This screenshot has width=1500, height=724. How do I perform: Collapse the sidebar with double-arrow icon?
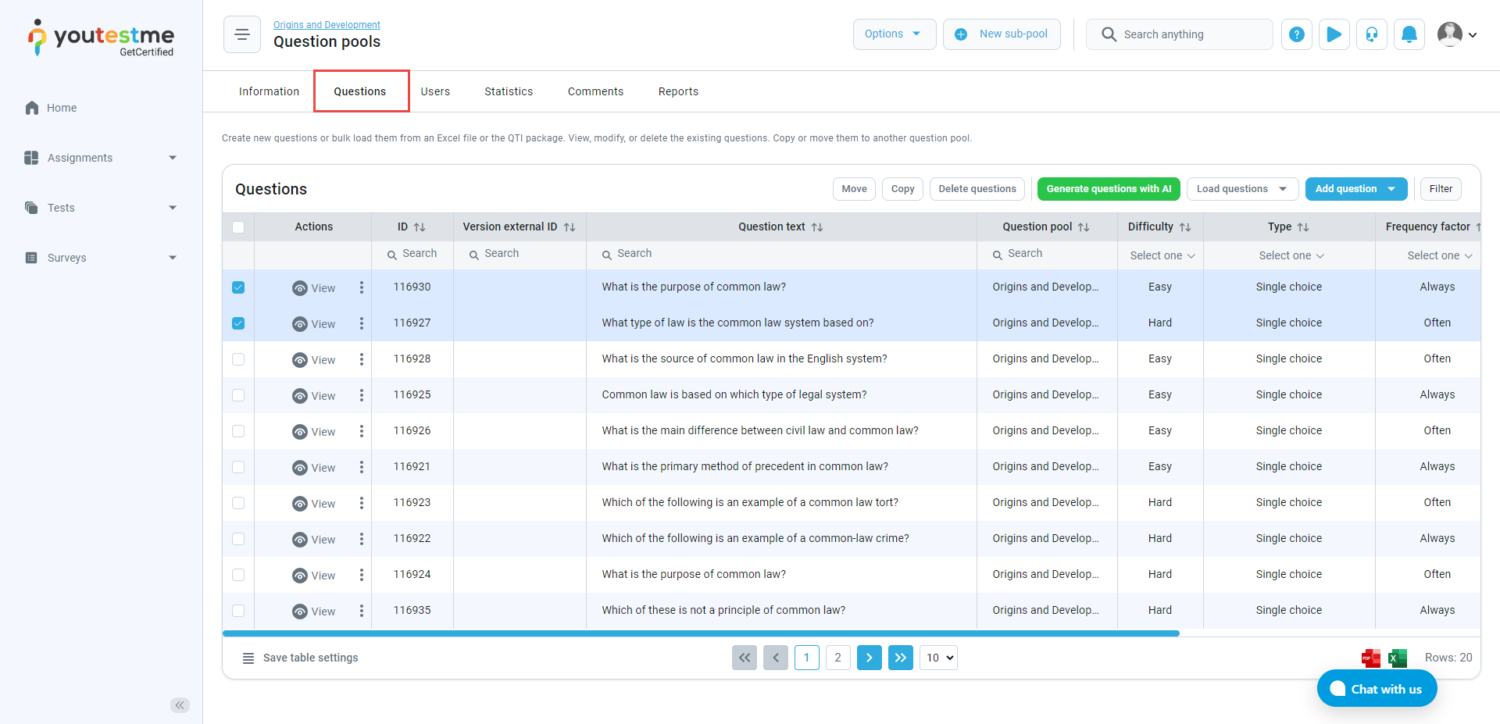[x=180, y=705]
